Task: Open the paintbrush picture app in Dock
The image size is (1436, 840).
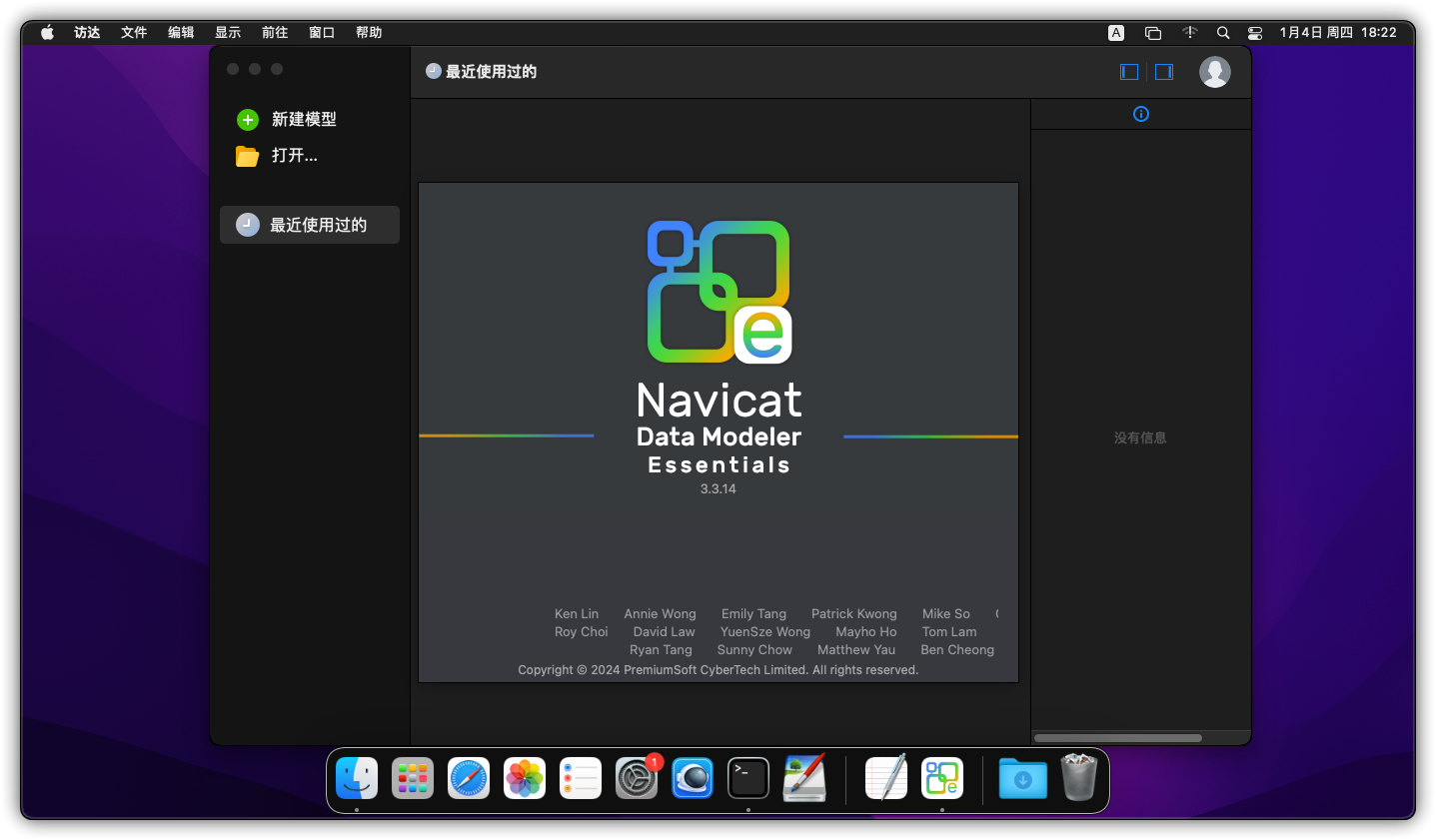Action: pos(804,778)
